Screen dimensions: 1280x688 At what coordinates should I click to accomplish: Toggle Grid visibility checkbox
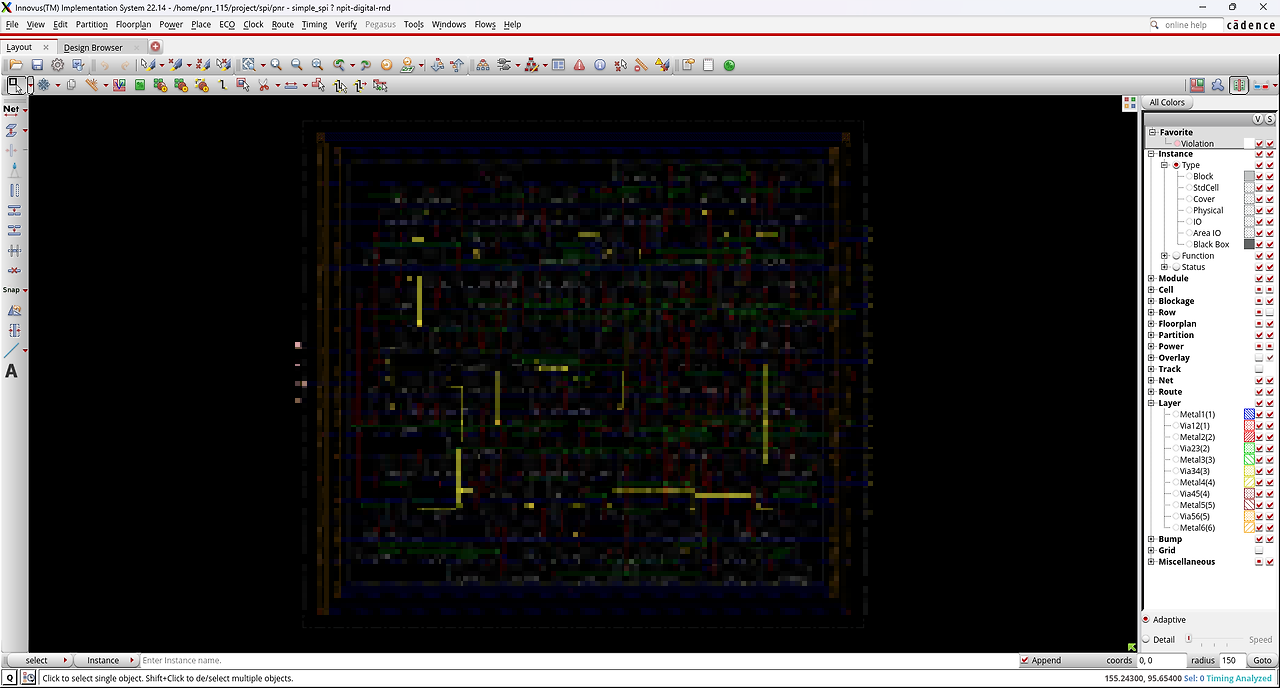point(1259,551)
